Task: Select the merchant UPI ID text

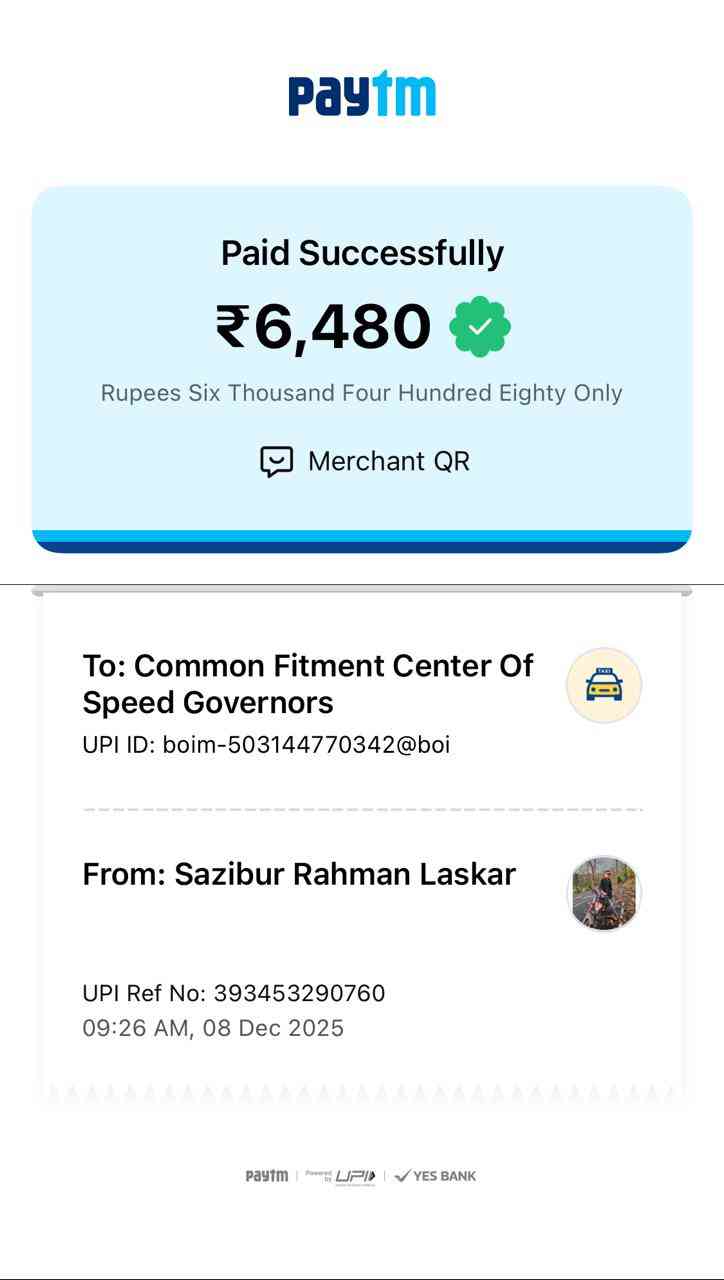Action: click(266, 745)
